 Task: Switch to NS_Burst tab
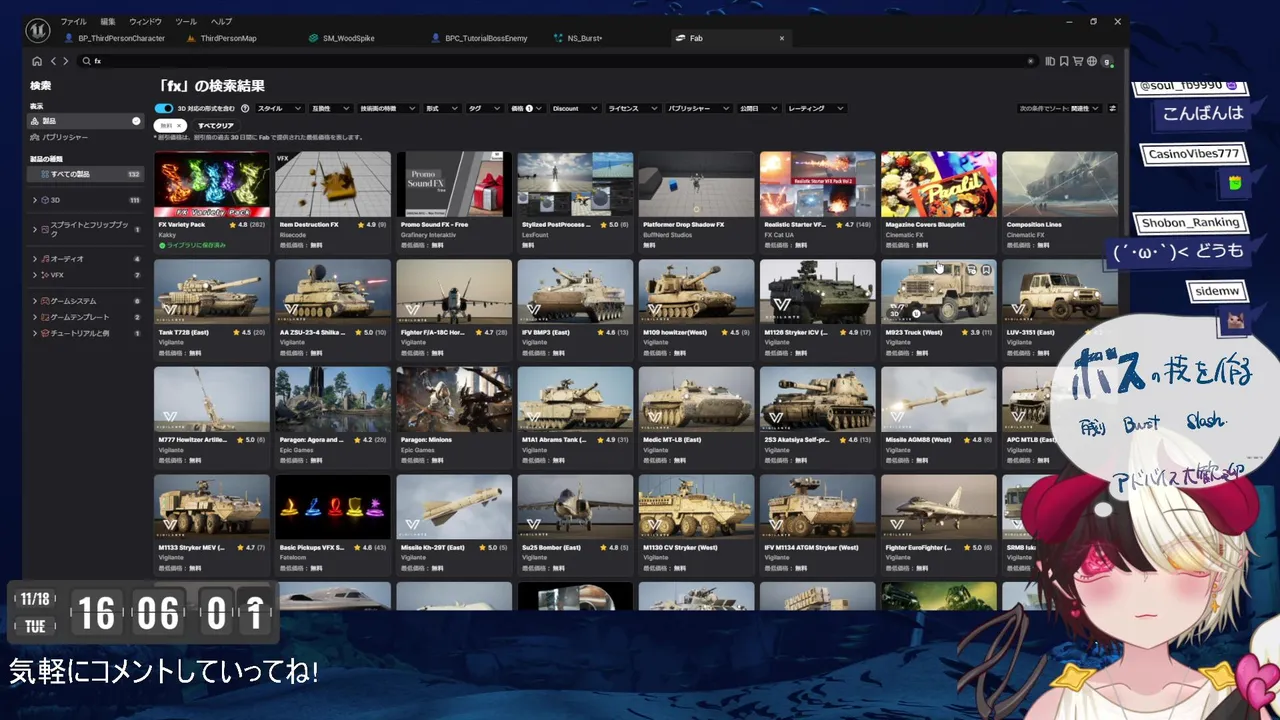pyautogui.click(x=585, y=38)
